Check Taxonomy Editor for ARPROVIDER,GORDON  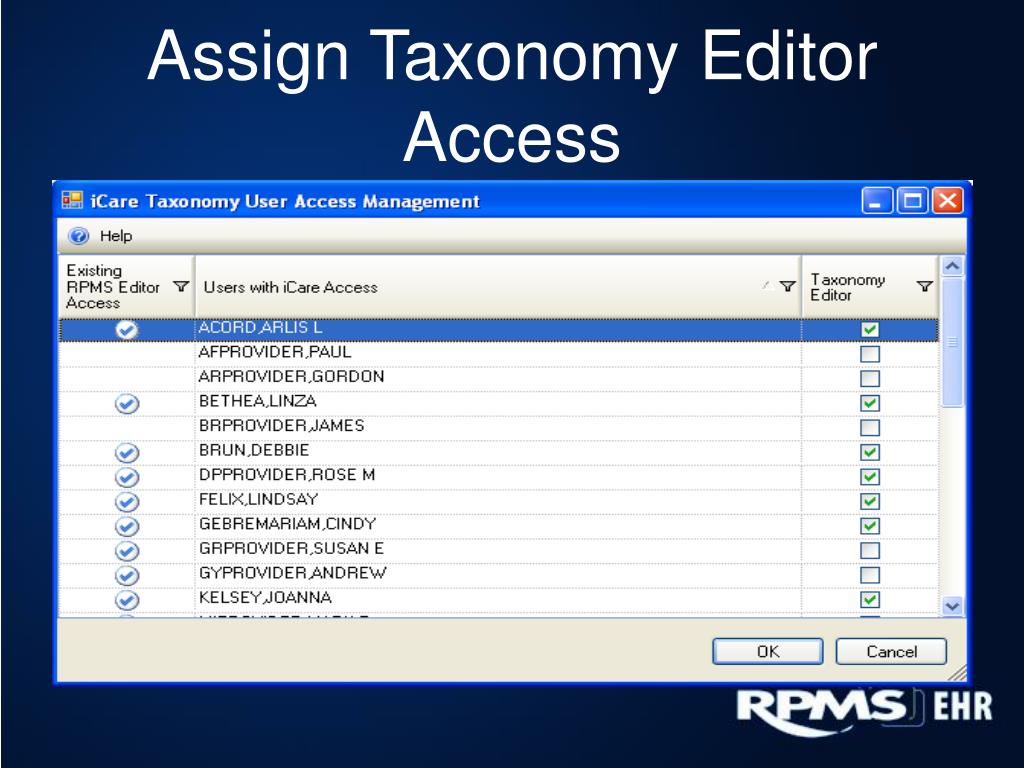[869, 379]
